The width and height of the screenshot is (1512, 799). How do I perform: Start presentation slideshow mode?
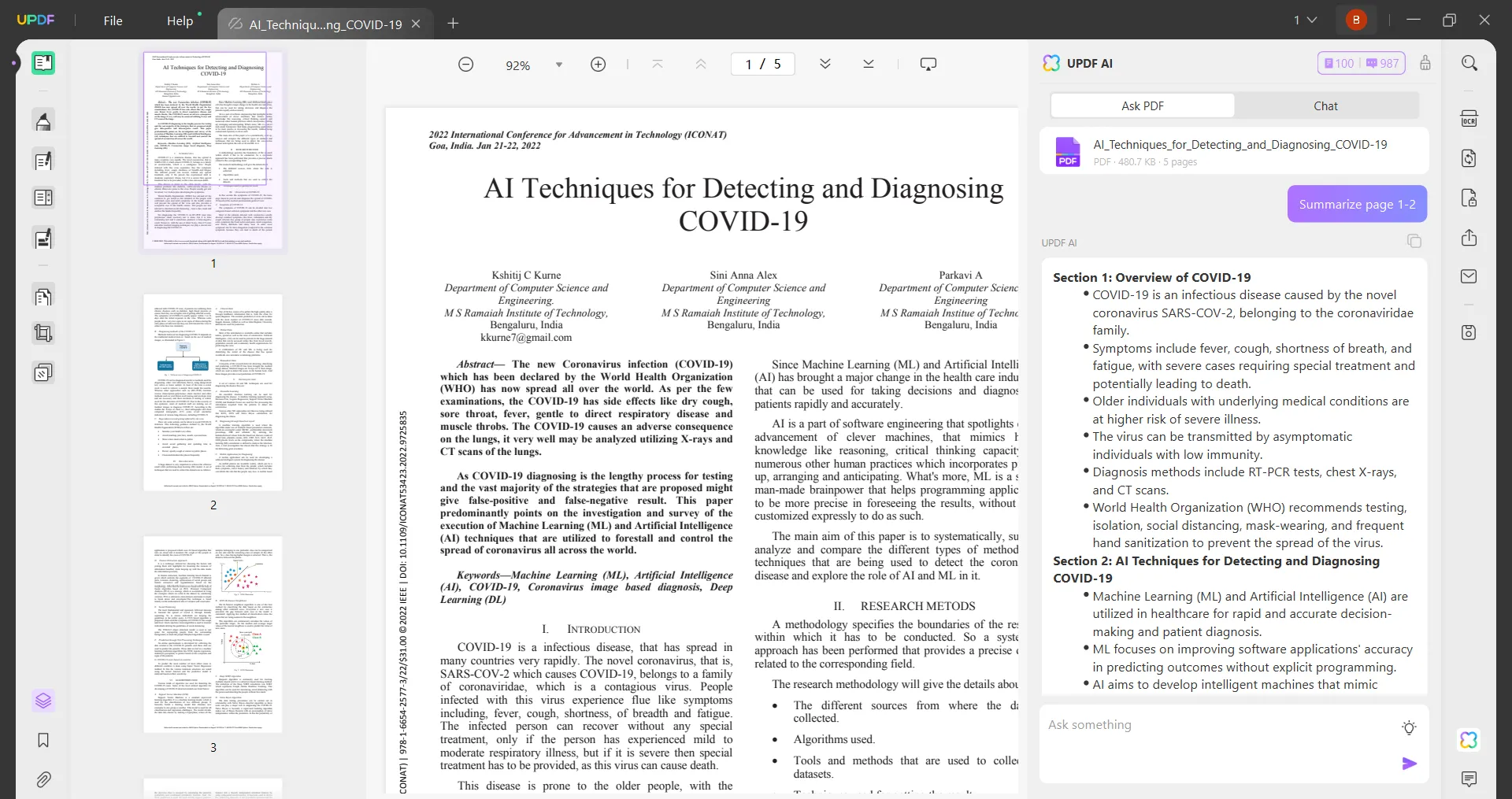pos(928,64)
